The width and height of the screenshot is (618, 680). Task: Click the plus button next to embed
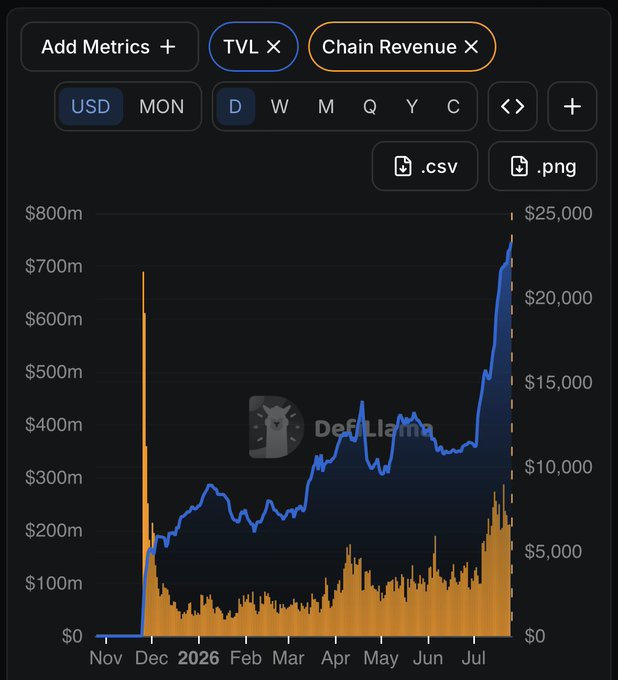tap(572, 106)
